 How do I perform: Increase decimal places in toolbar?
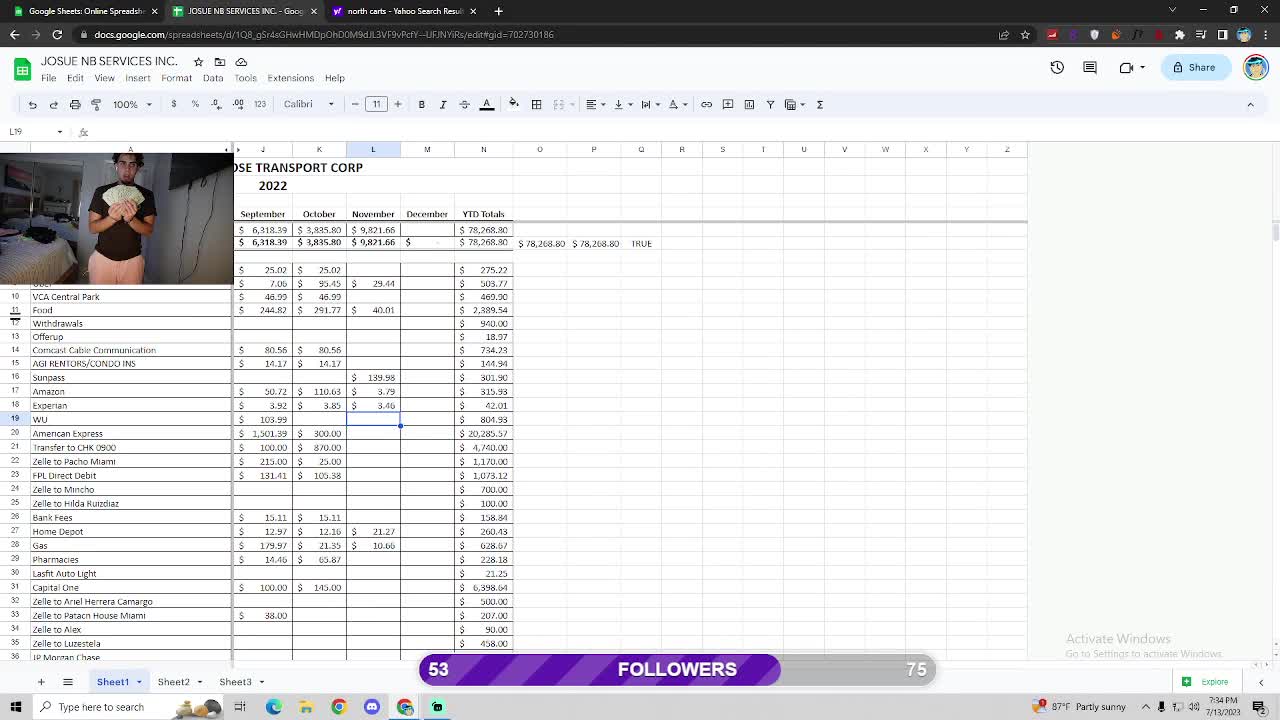[238, 104]
